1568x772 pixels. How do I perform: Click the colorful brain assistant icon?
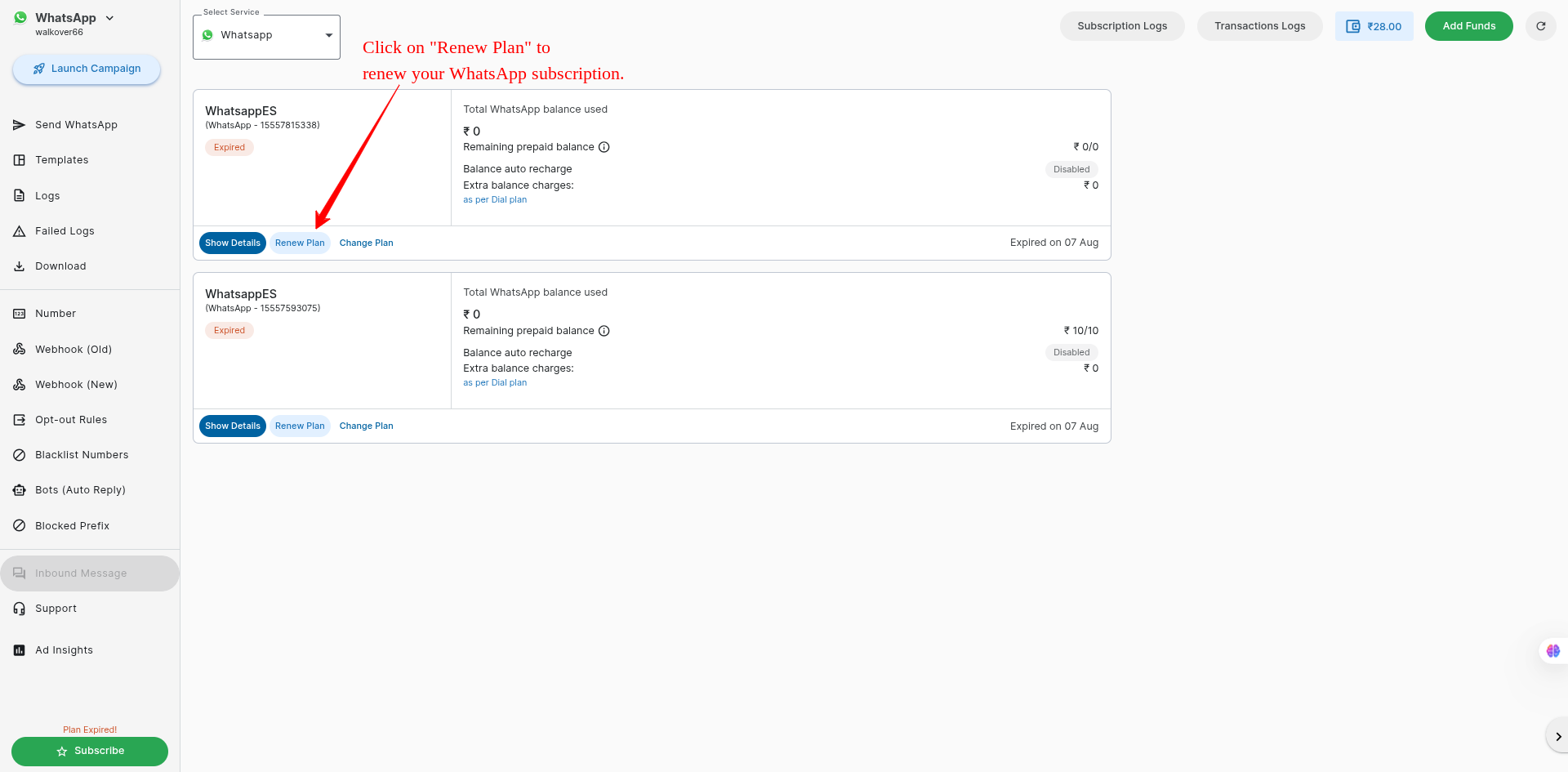point(1552,651)
